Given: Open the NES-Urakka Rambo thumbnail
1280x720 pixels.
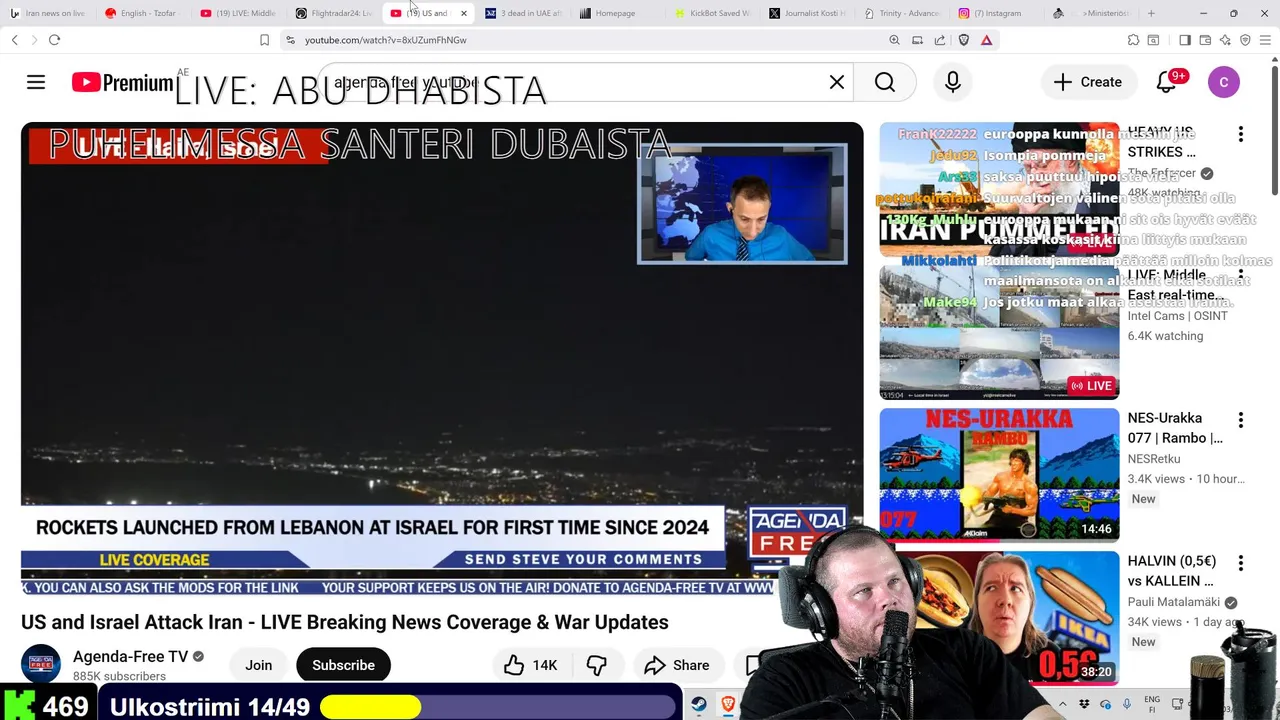Looking at the screenshot, I should (x=999, y=475).
